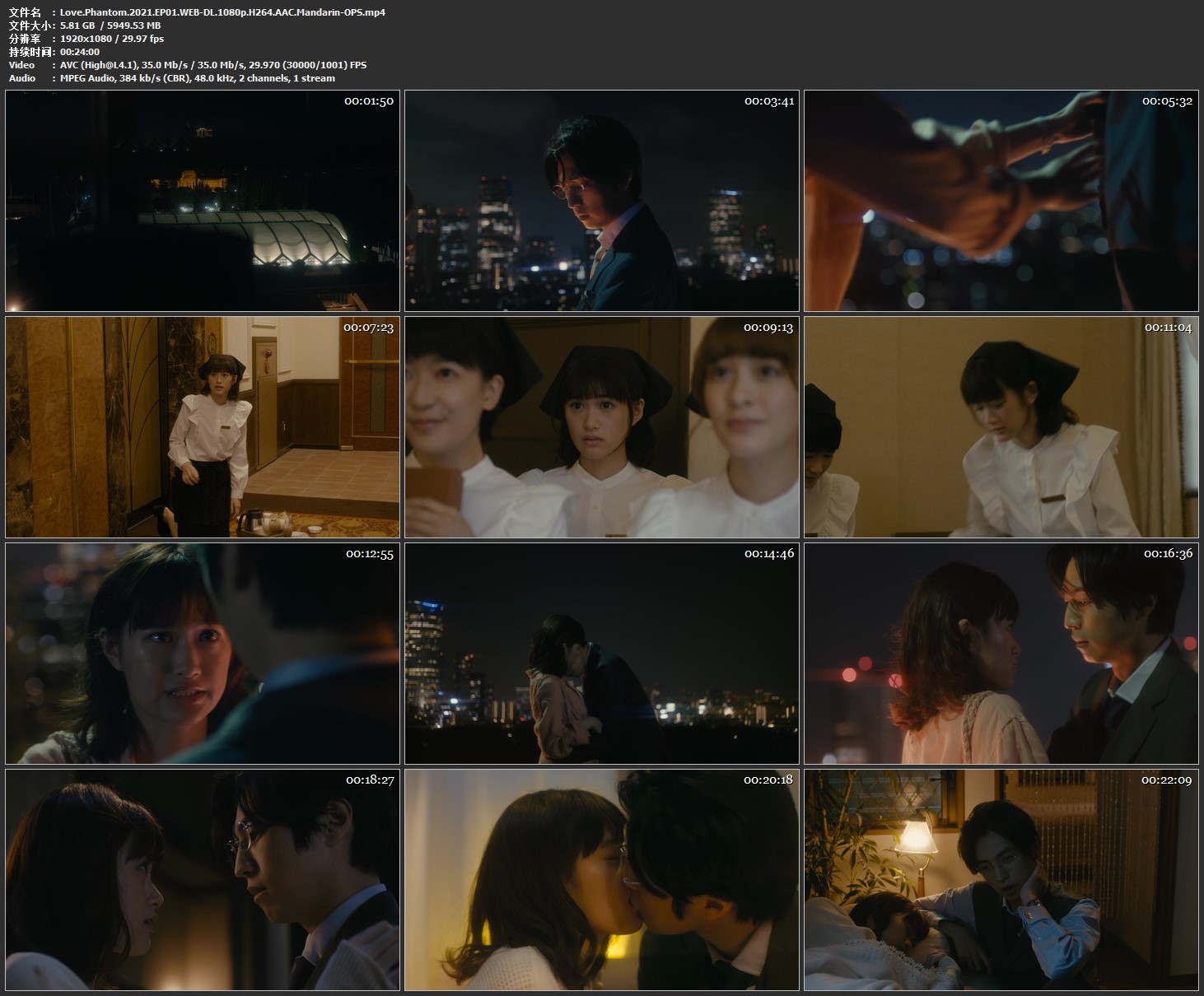Open the thumbnail timestamped 00:01:50
Image resolution: width=1204 pixels, height=996 pixels.
pyautogui.click(x=203, y=201)
